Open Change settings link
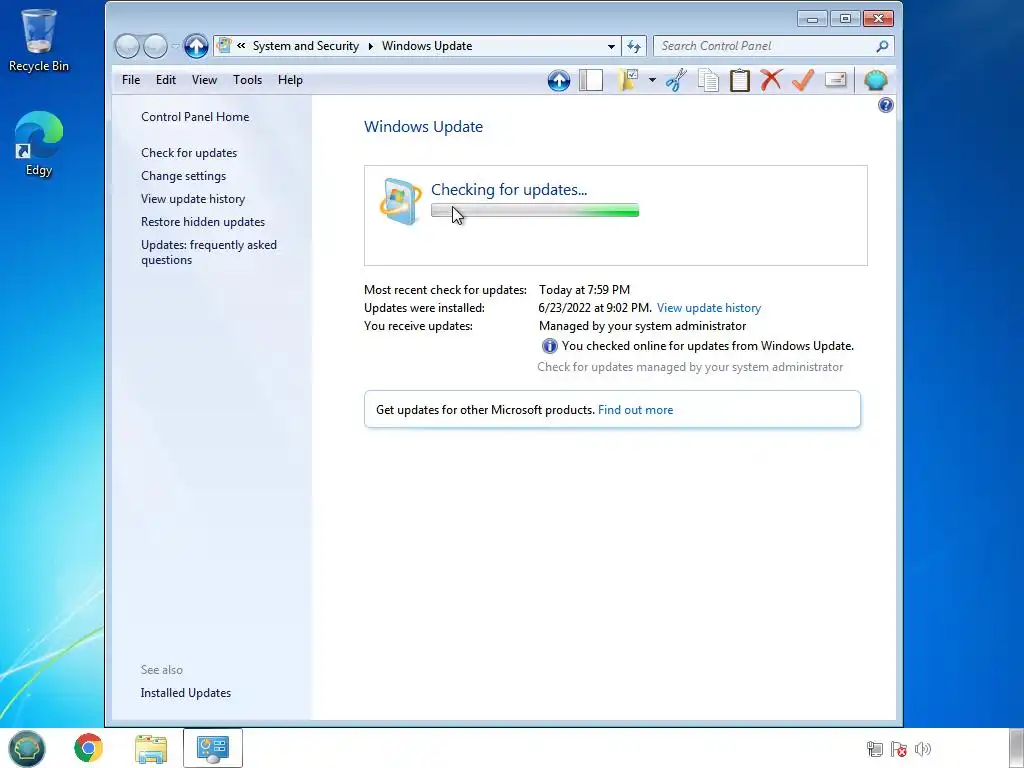Image resolution: width=1024 pixels, height=768 pixels. point(183,176)
